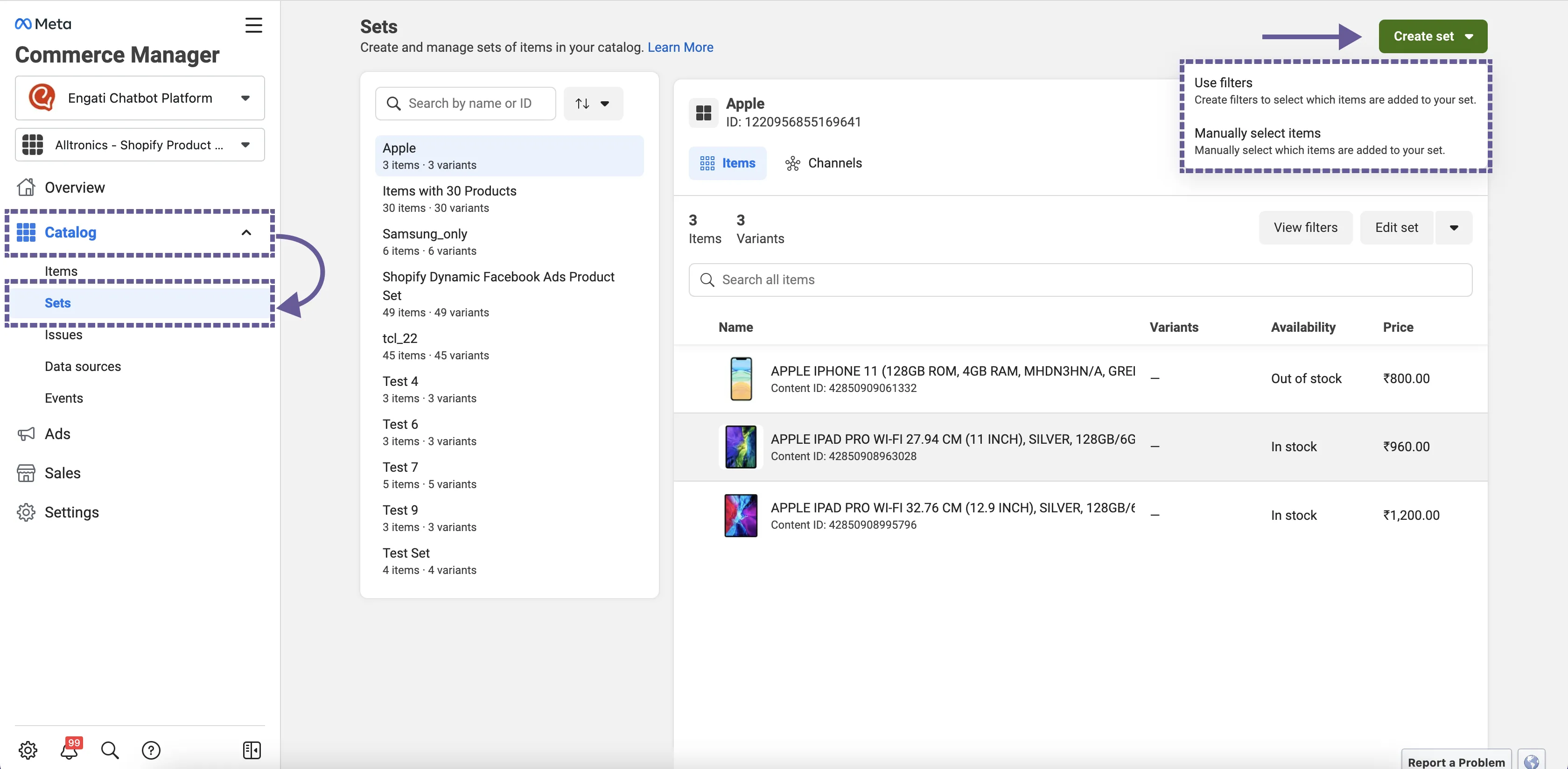The image size is (1568, 769).
Task: Open the hamburger menu in the sidebar
Action: tap(253, 25)
